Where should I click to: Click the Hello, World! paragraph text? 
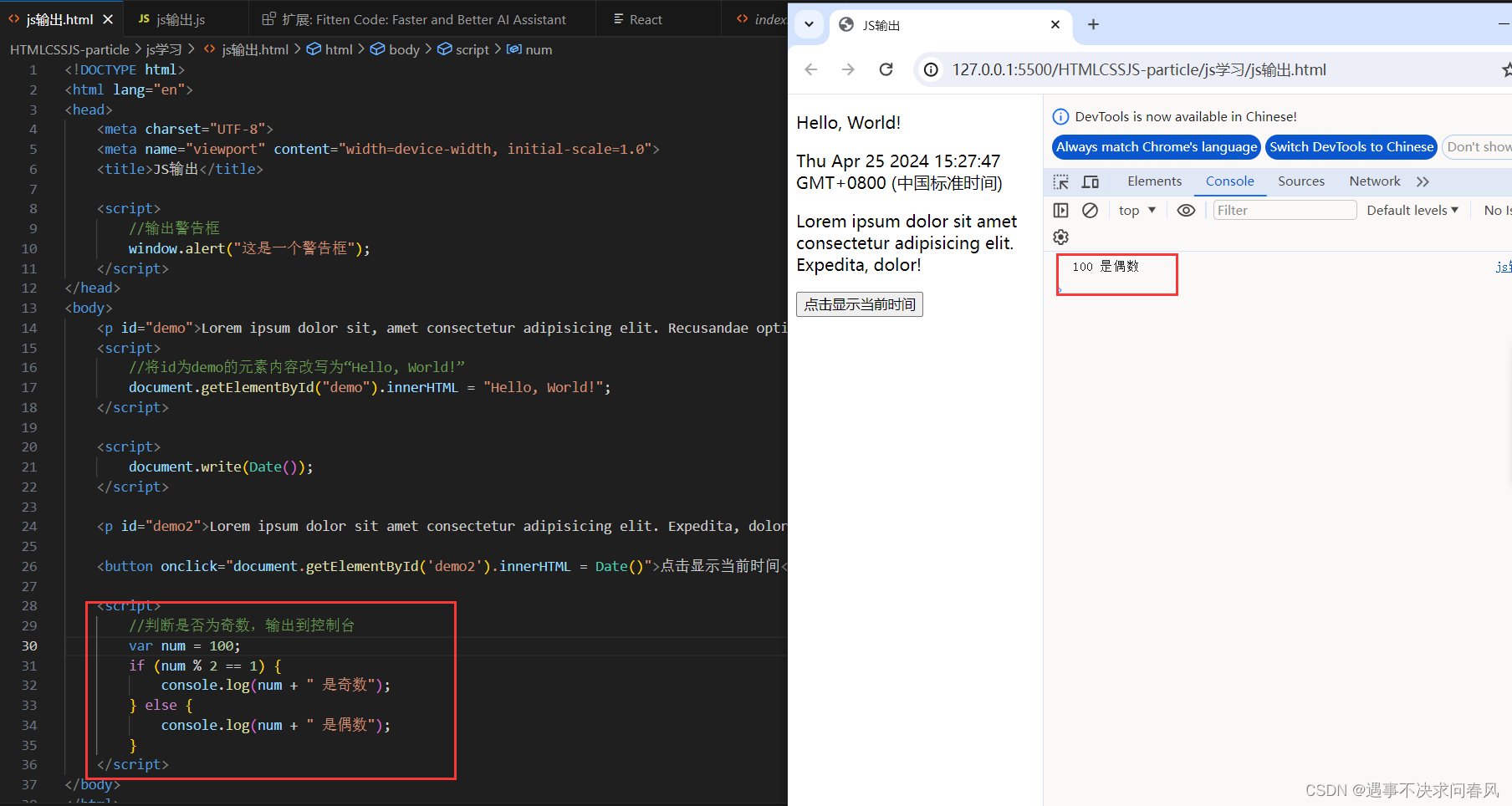[x=848, y=123]
